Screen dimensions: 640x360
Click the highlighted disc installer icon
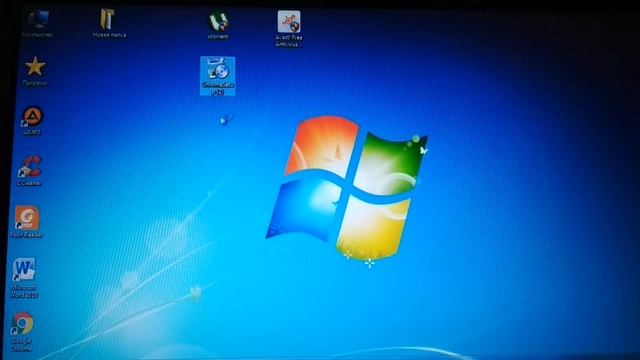click(x=218, y=76)
